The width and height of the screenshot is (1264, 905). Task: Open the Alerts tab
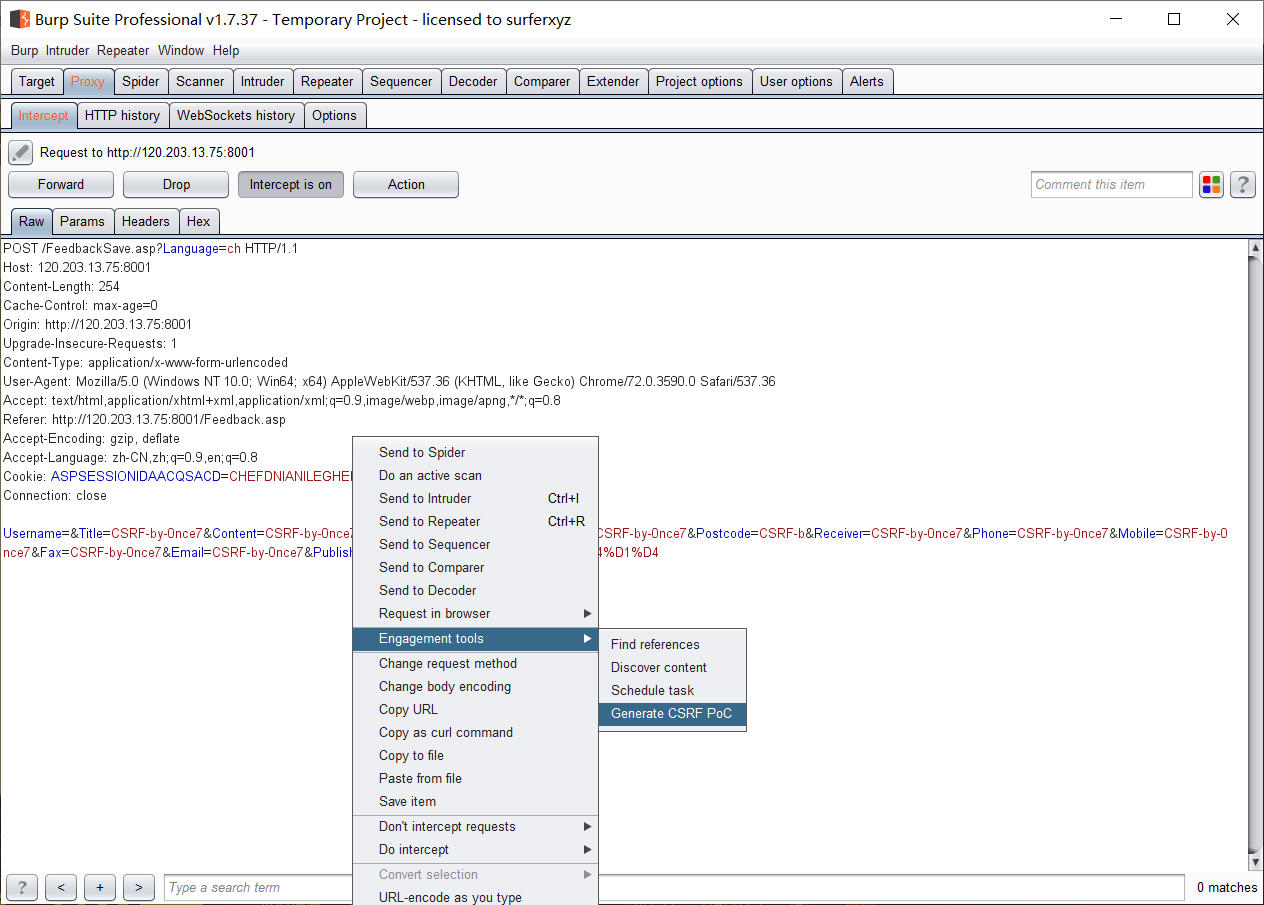coord(867,82)
